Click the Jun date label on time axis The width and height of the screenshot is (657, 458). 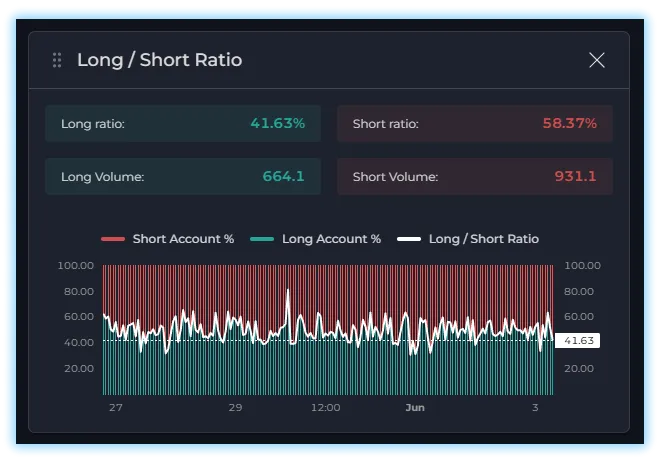(x=415, y=408)
